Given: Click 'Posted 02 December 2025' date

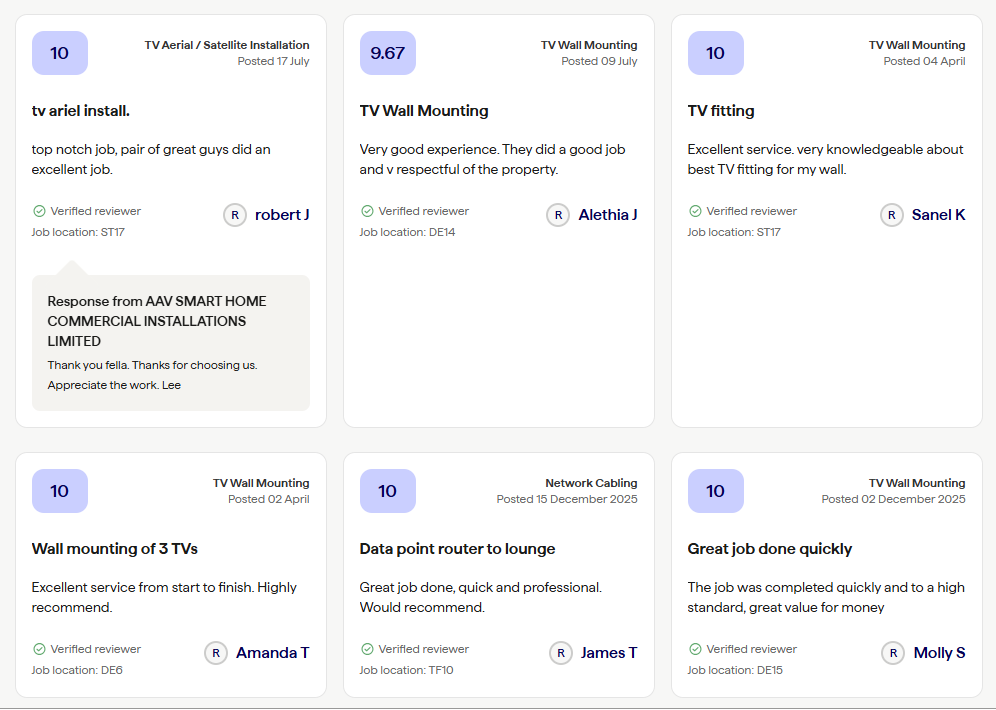Looking at the screenshot, I should (893, 499).
